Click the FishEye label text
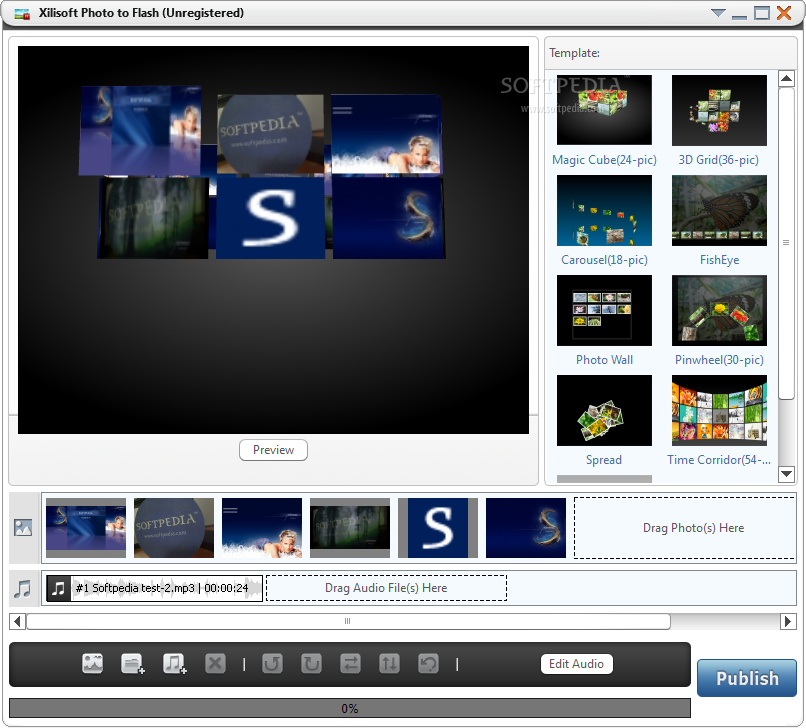 pos(720,260)
